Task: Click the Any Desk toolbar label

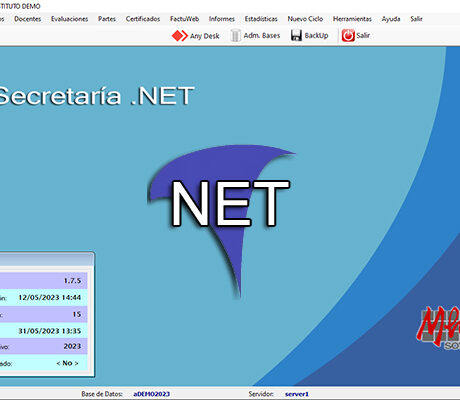Action: point(204,36)
